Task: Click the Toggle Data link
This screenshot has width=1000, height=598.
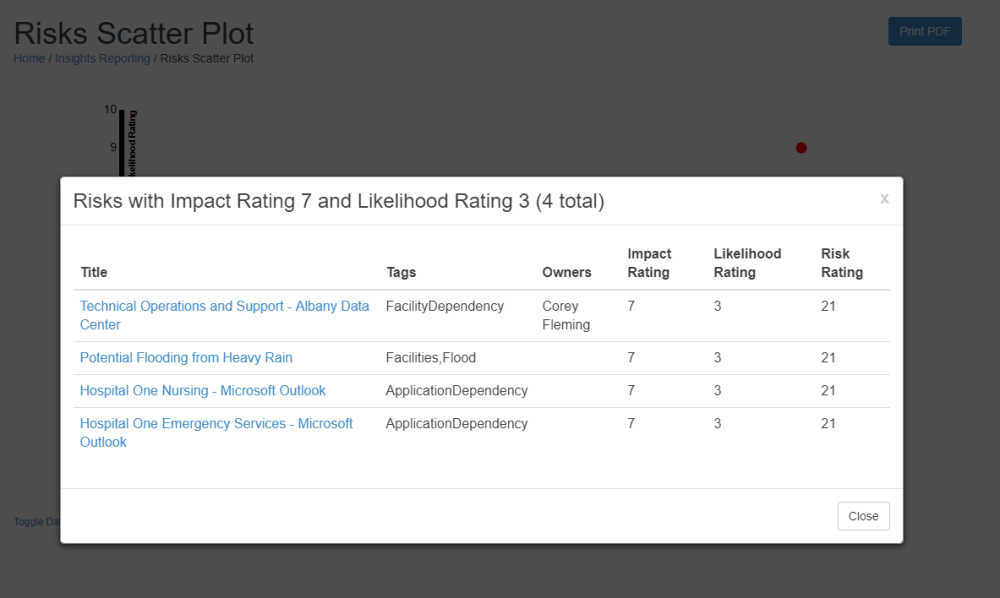Action: [37, 521]
